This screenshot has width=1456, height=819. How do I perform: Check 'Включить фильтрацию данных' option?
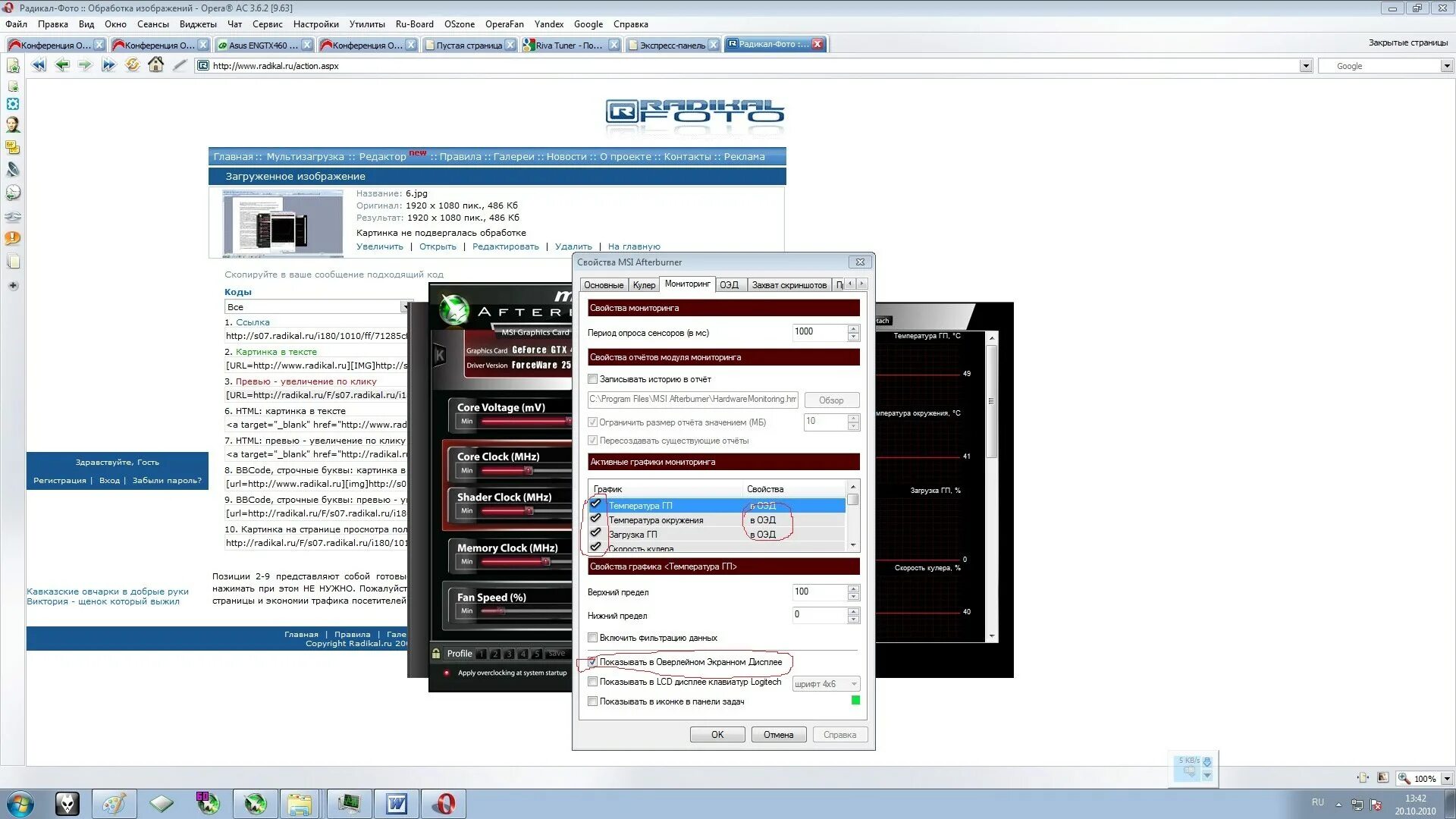(593, 638)
